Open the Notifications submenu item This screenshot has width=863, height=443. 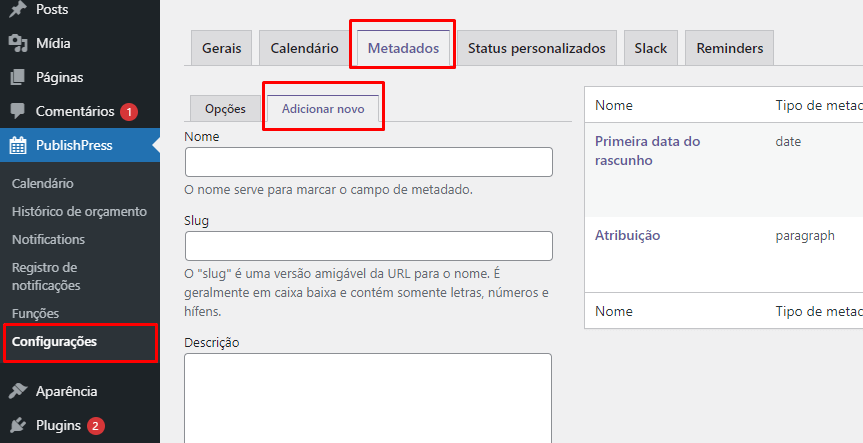coord(48,239)
